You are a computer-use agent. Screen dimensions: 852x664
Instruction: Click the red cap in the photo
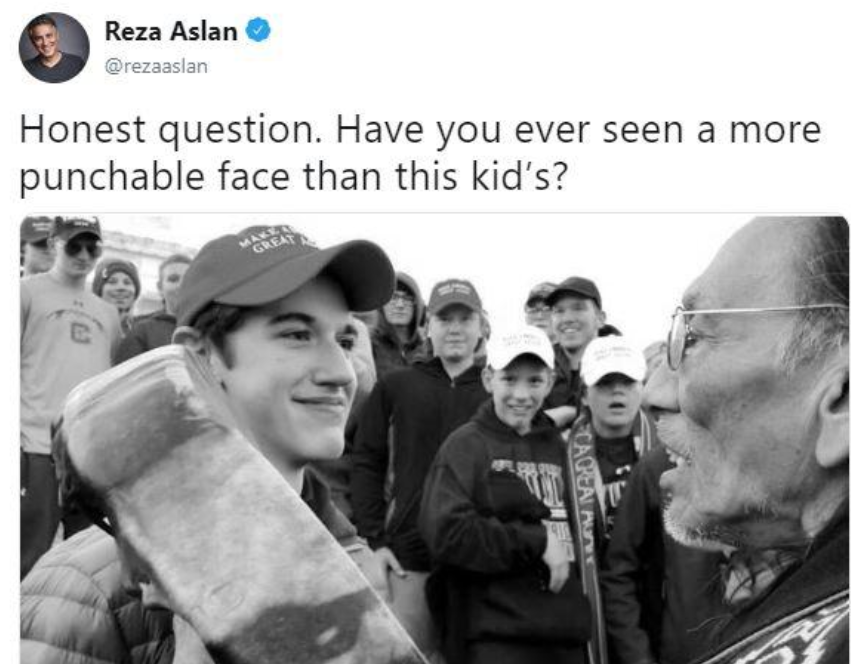(285, 272)
